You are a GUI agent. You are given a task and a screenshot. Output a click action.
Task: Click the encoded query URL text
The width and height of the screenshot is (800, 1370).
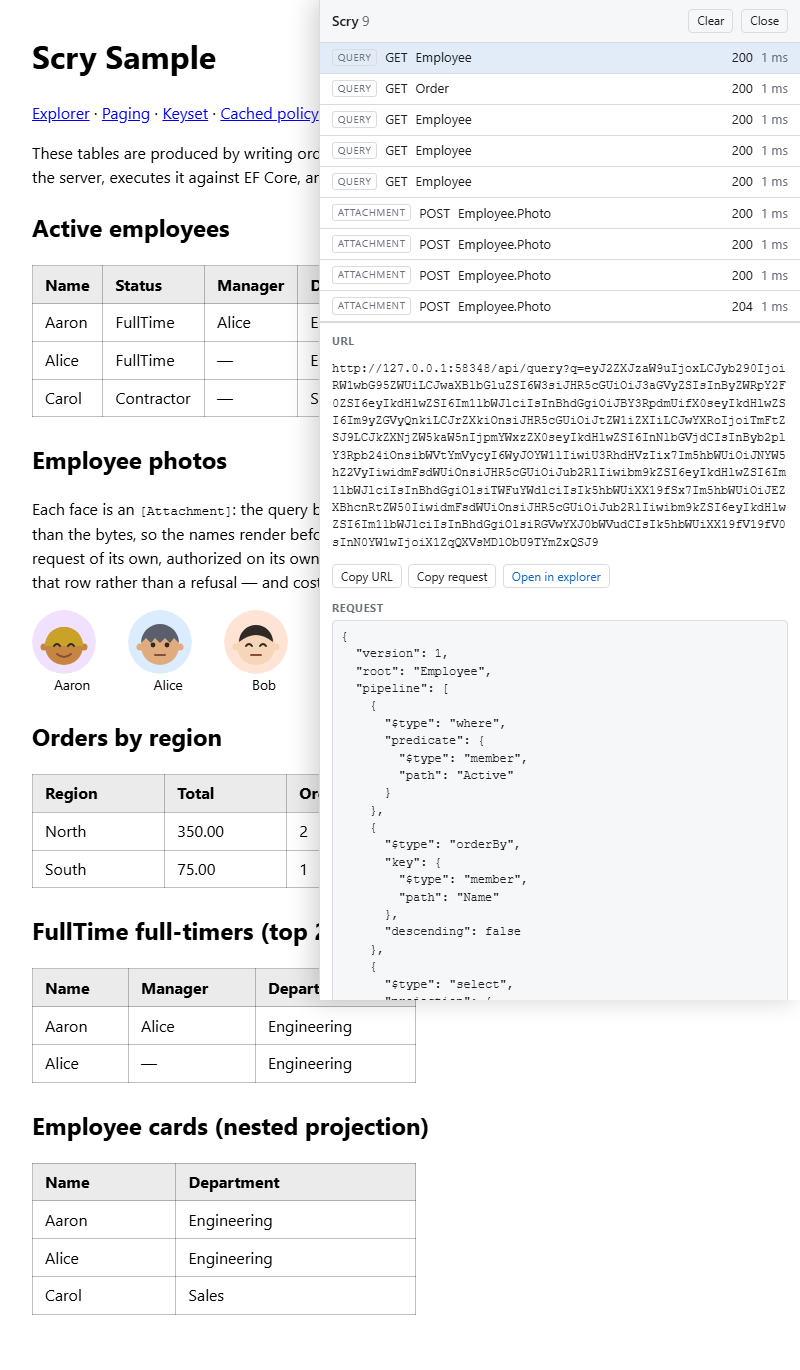pyautogui.click(x=559, y=455)
